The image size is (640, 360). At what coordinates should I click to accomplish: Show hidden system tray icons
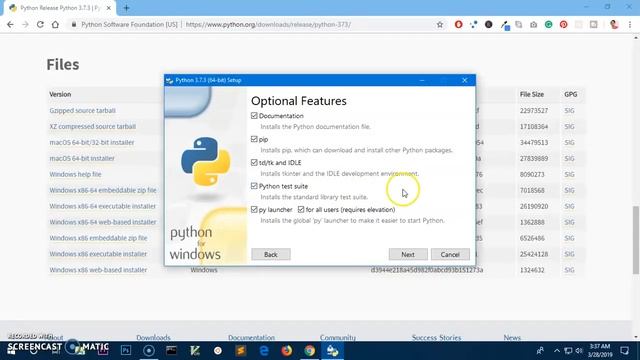click(x=557, y=351)
